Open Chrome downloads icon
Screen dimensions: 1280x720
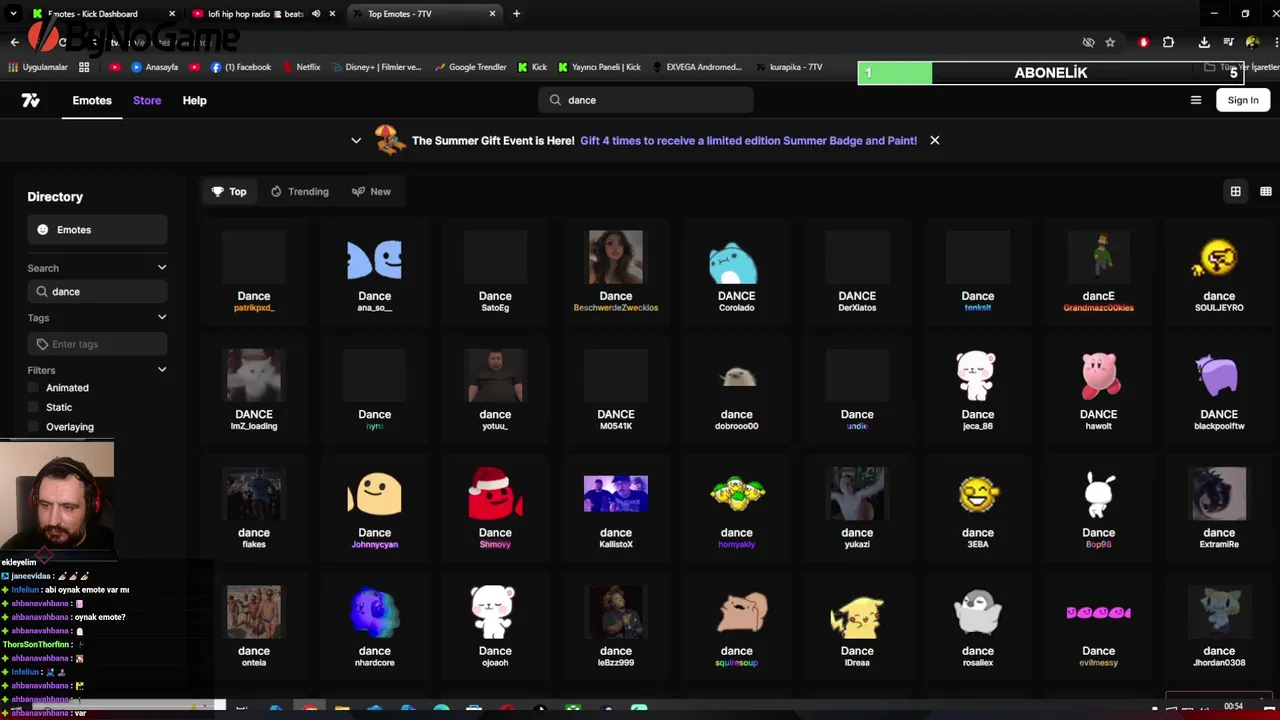coord(1204,42)
